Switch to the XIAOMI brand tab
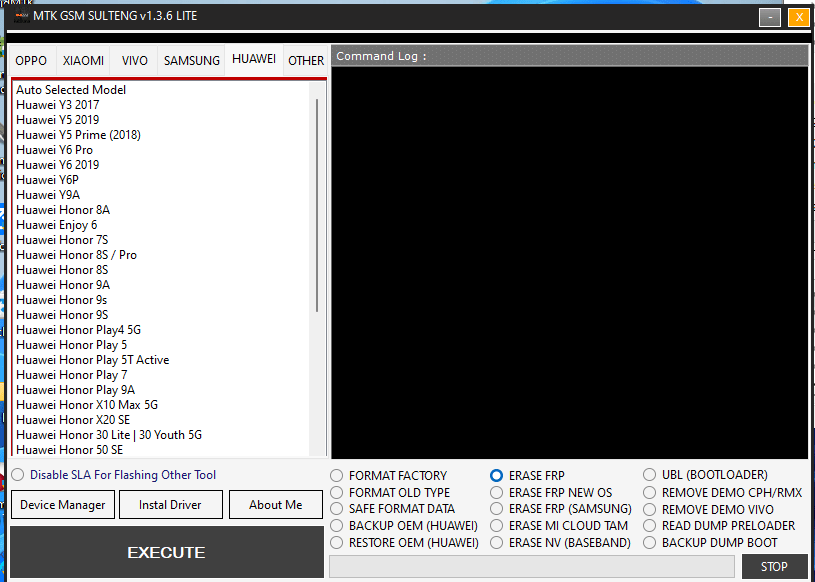This screenshot has height=582, width=815. 82,60
